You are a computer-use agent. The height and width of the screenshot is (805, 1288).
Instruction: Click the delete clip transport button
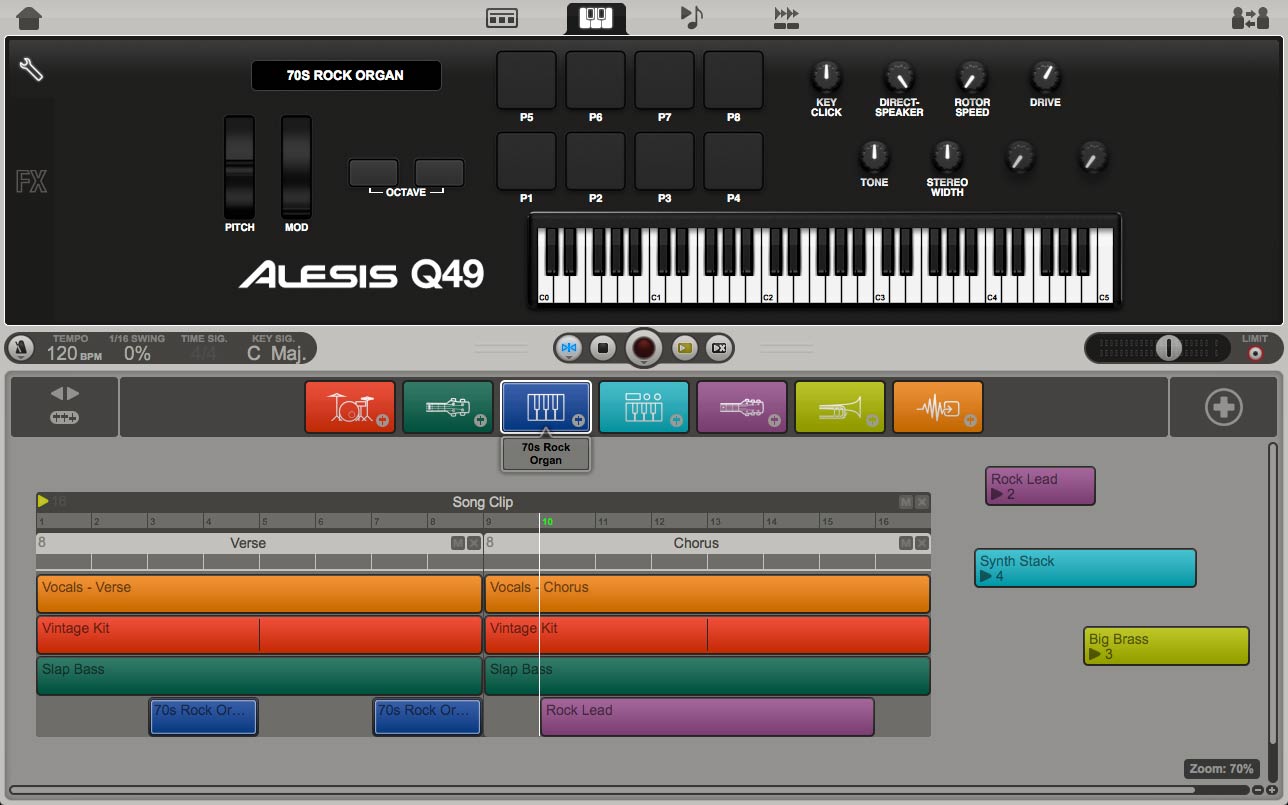718,348
